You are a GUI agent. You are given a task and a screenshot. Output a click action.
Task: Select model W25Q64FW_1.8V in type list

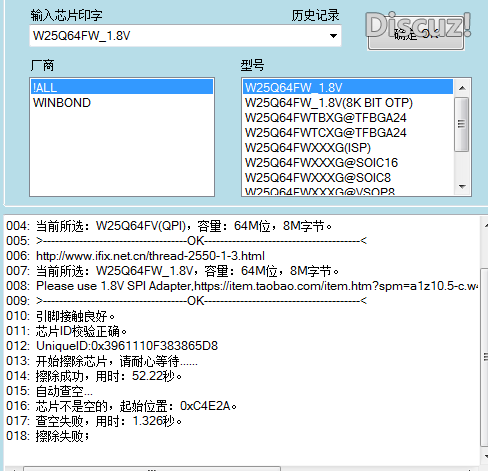point(348,87)
